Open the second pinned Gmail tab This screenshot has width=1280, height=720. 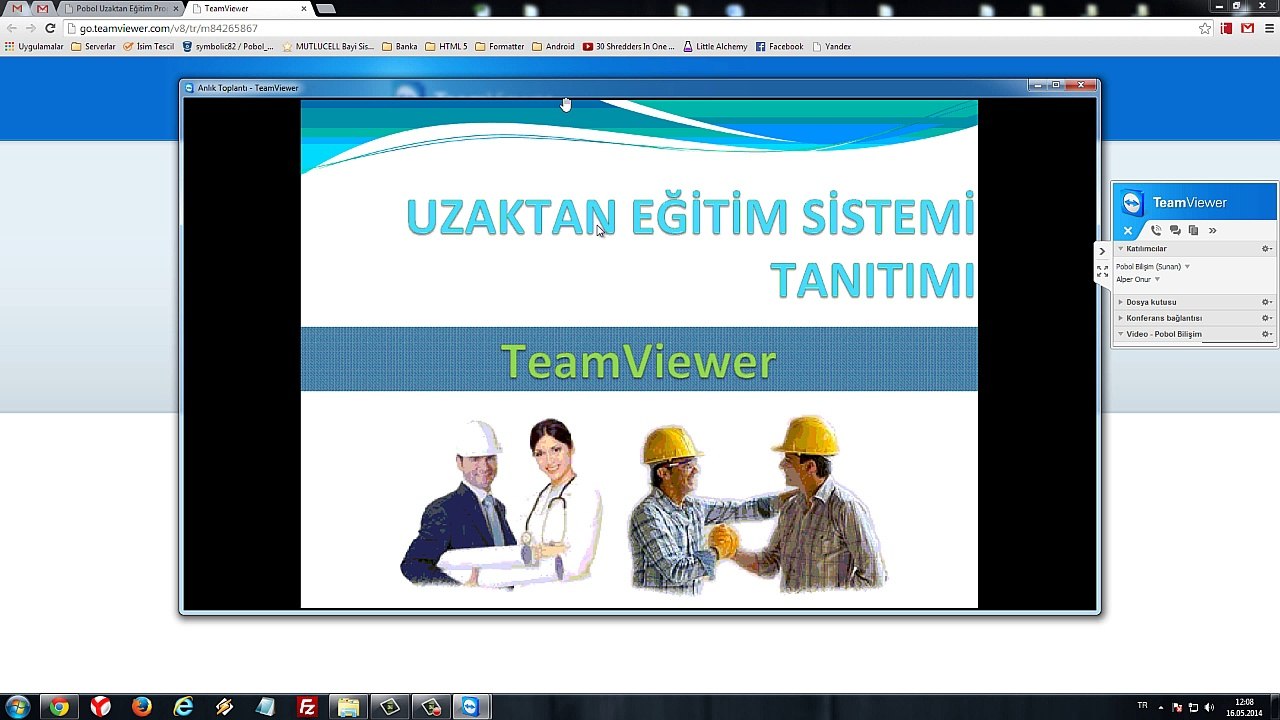(x=42, y=8)
